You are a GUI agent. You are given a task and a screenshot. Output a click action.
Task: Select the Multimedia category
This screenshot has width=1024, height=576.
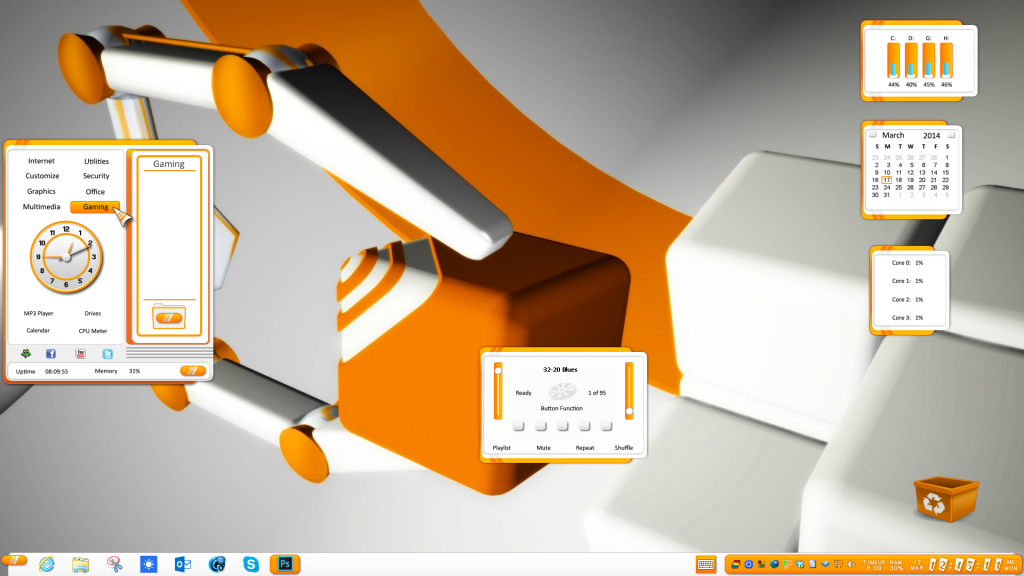41,206
